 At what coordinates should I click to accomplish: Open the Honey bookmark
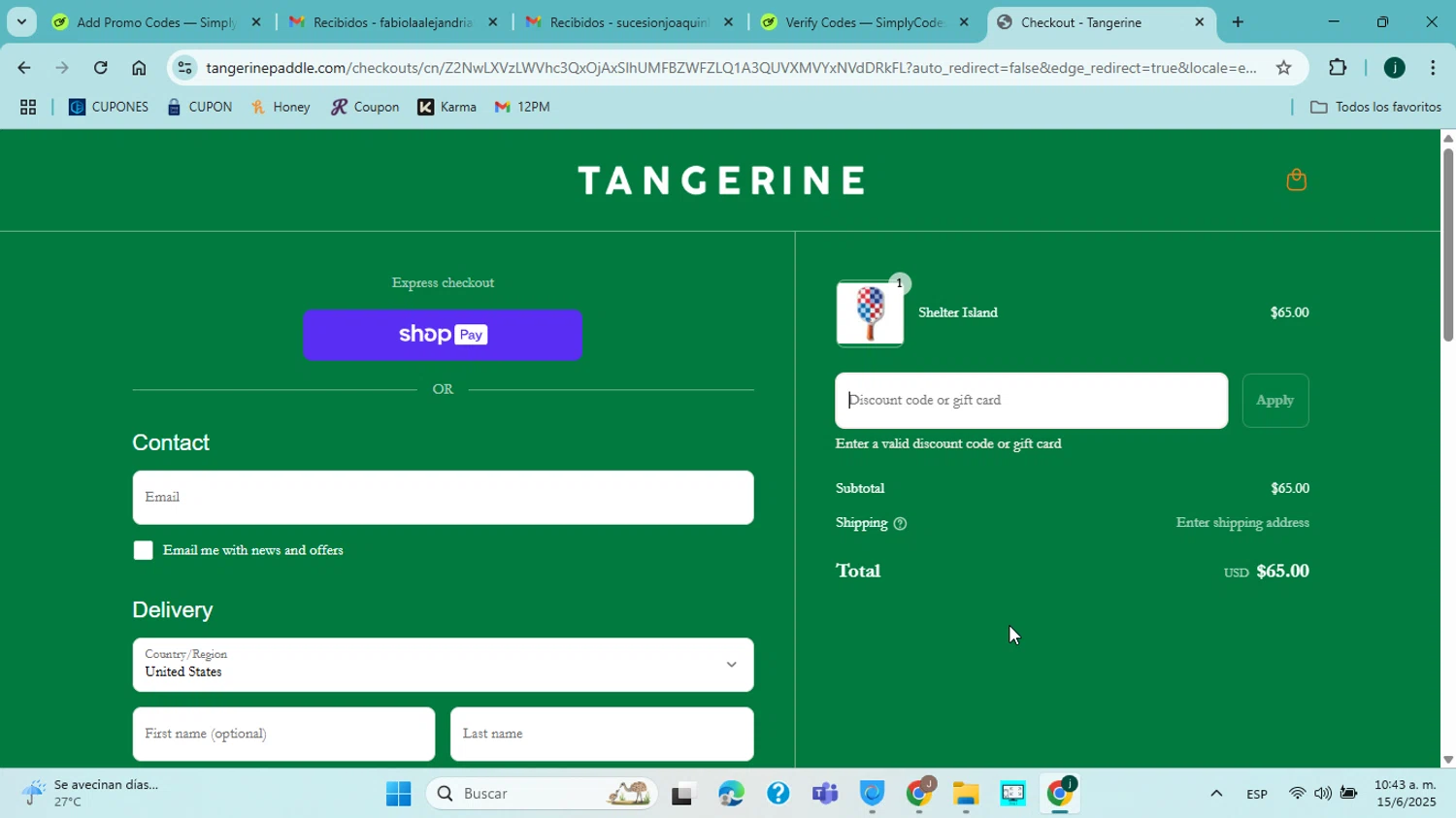(281, 108)
